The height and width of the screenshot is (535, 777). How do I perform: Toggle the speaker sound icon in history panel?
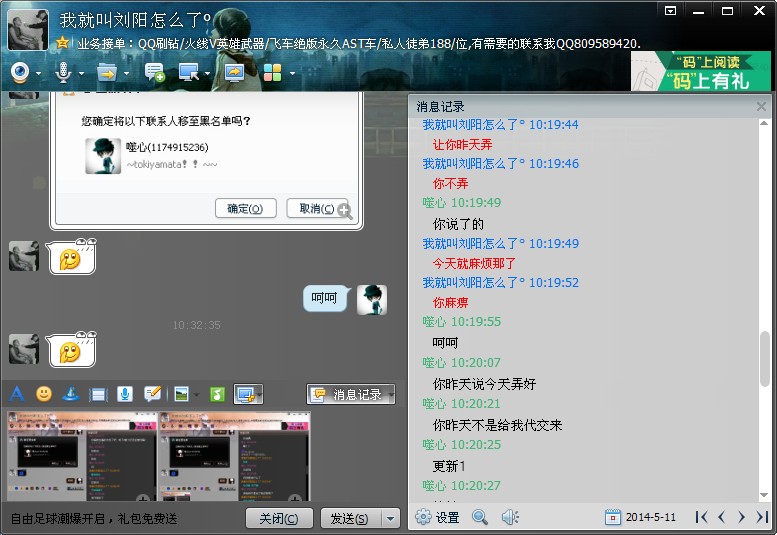[510, 517]
